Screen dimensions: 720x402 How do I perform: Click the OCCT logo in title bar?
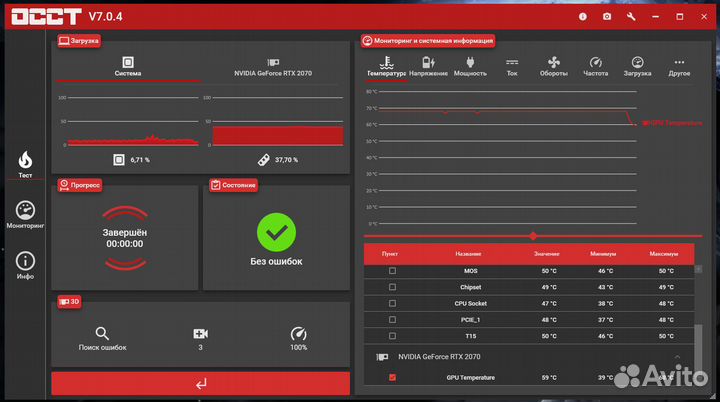[46, 17]
